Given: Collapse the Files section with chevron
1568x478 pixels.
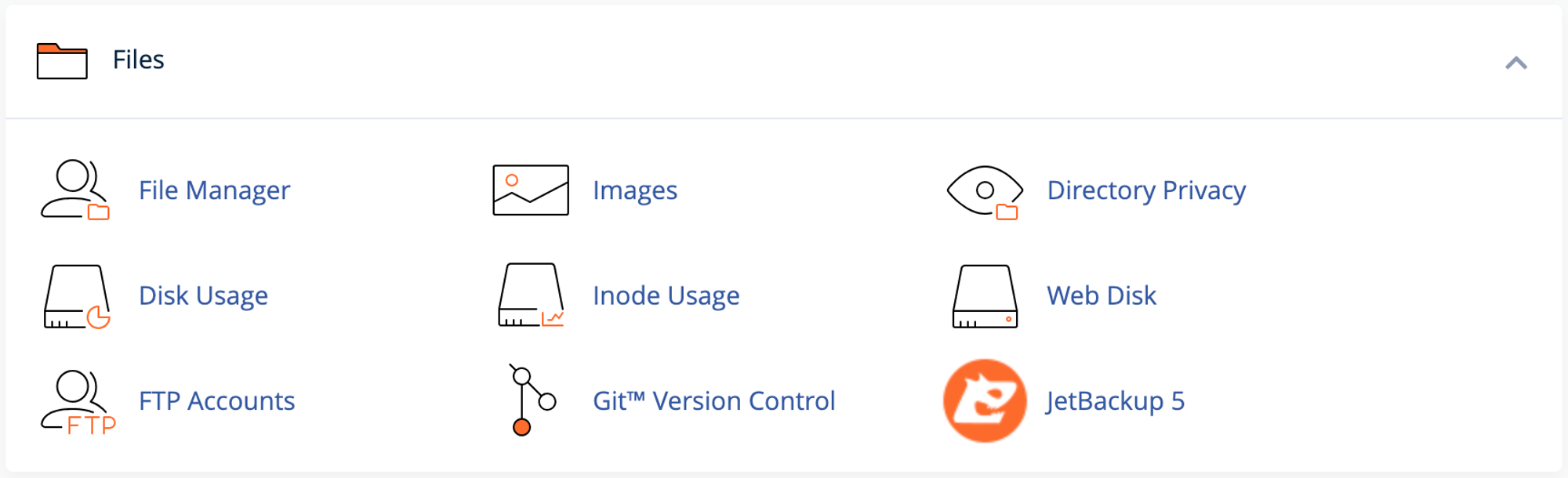Looking at the screenshot, I should (x=1515, y=63).
